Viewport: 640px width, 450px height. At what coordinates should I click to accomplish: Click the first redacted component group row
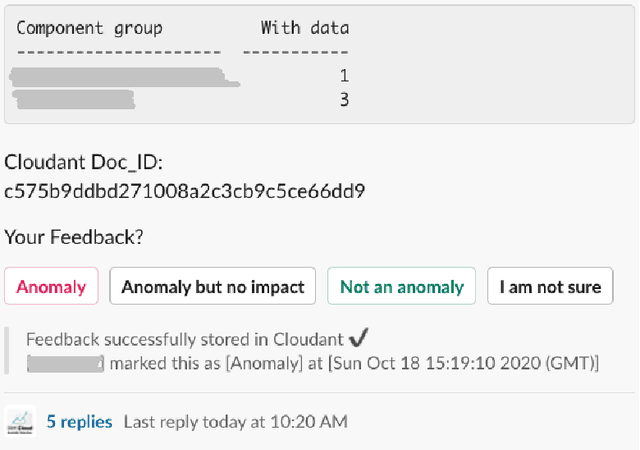click(118, 76)
